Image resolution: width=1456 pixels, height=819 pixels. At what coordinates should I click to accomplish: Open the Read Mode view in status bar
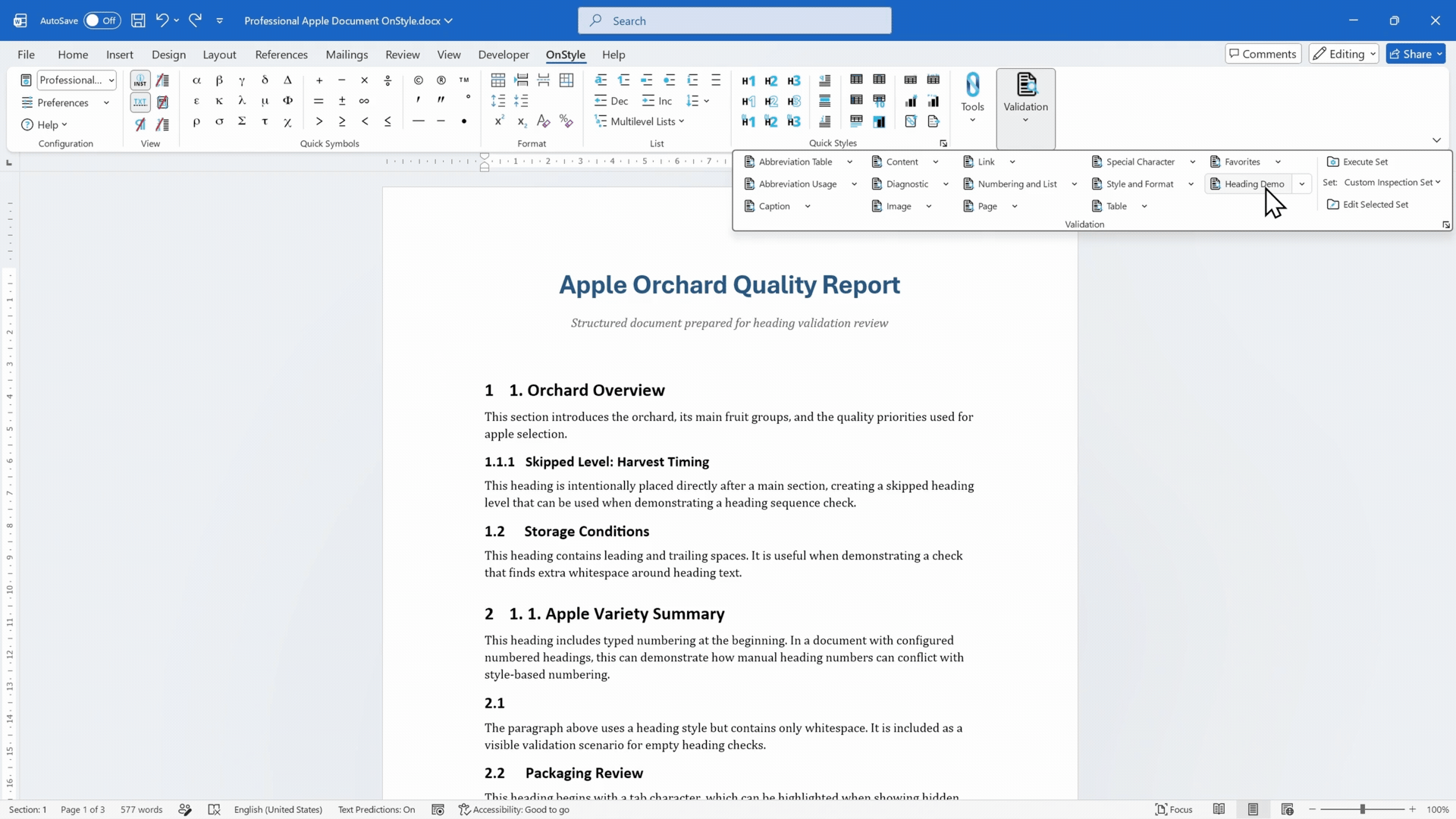[x=1219, y=809]
